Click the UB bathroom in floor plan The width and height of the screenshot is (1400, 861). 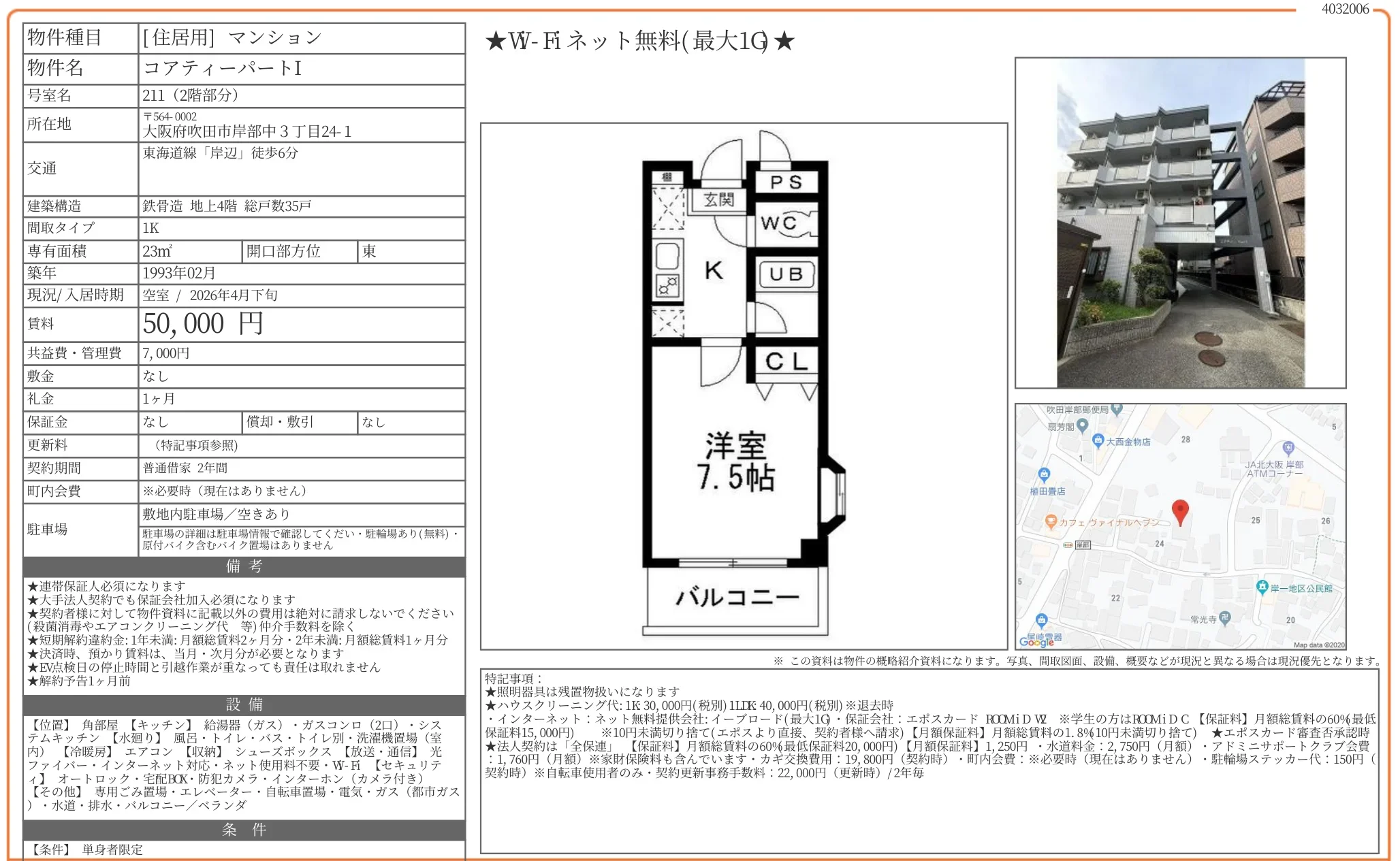(786, 274)
